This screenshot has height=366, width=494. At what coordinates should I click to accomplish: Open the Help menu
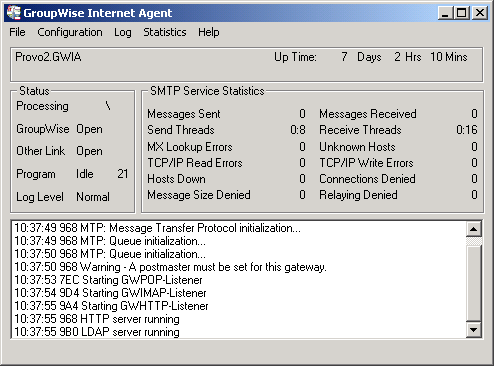click(209, 32)
